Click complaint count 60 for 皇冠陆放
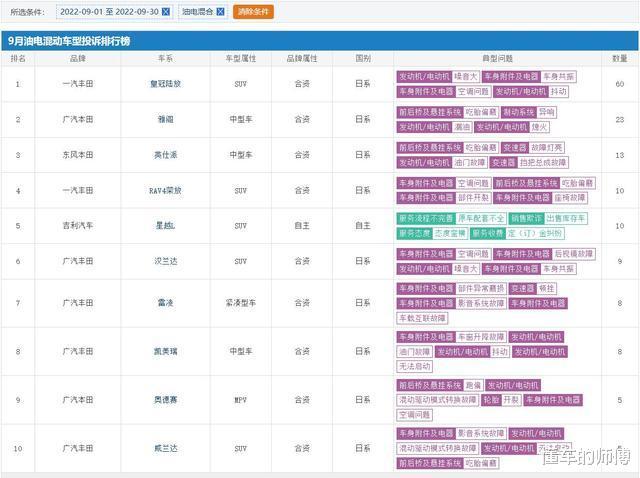Screen dimensions: 640x478 click(620, 84)
